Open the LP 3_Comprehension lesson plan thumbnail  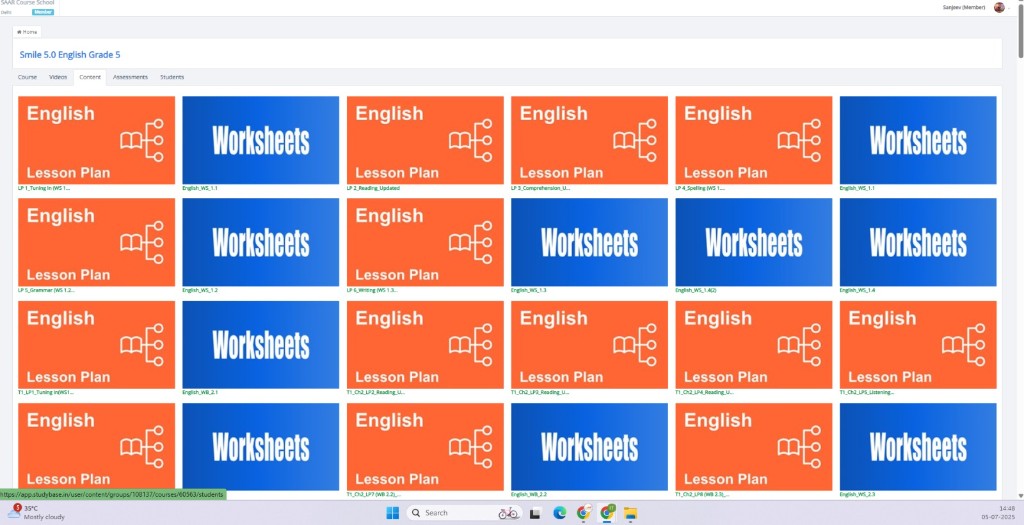[x=589, y=140]
